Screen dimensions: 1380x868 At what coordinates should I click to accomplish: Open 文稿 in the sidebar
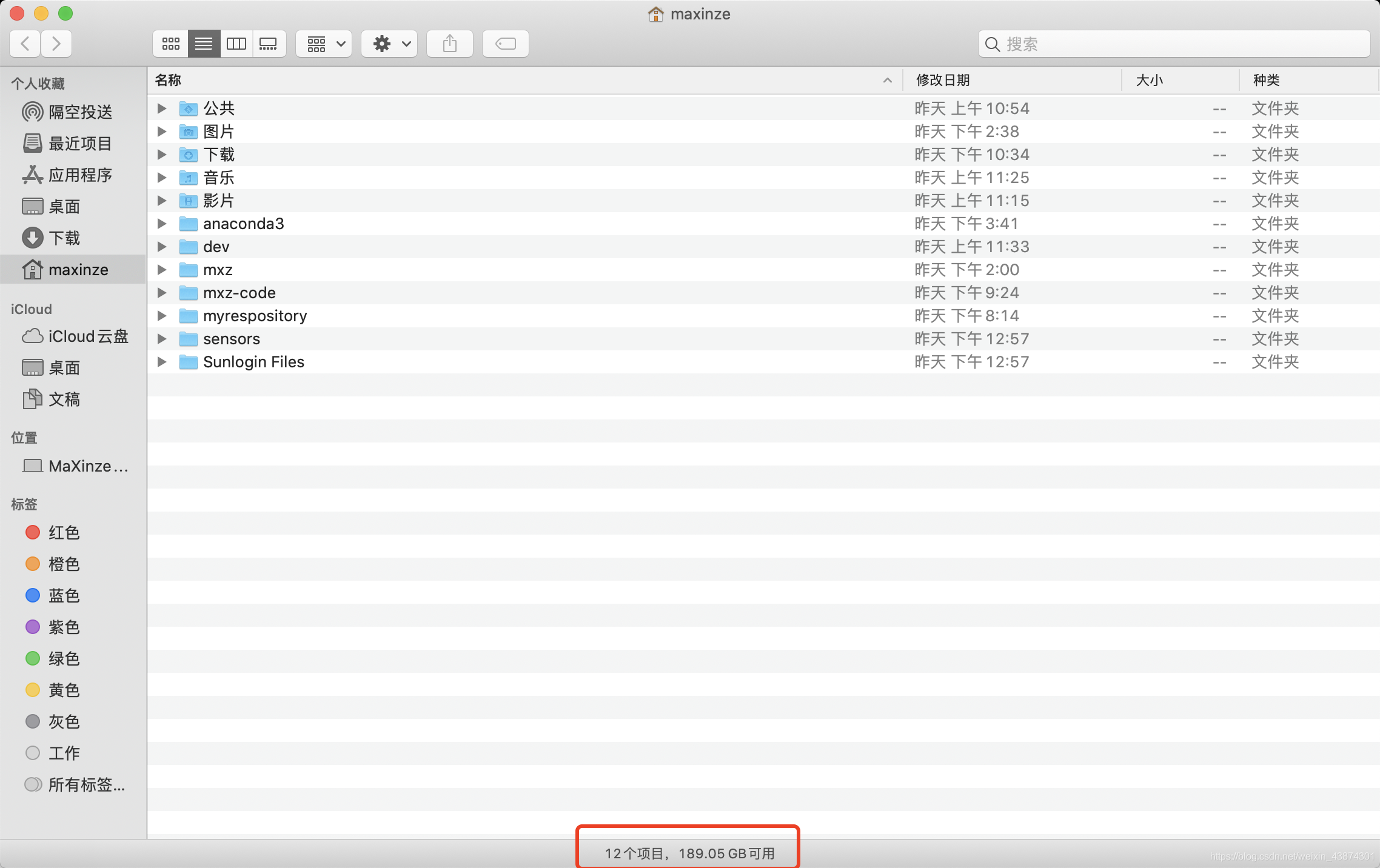tap(73, 399)
